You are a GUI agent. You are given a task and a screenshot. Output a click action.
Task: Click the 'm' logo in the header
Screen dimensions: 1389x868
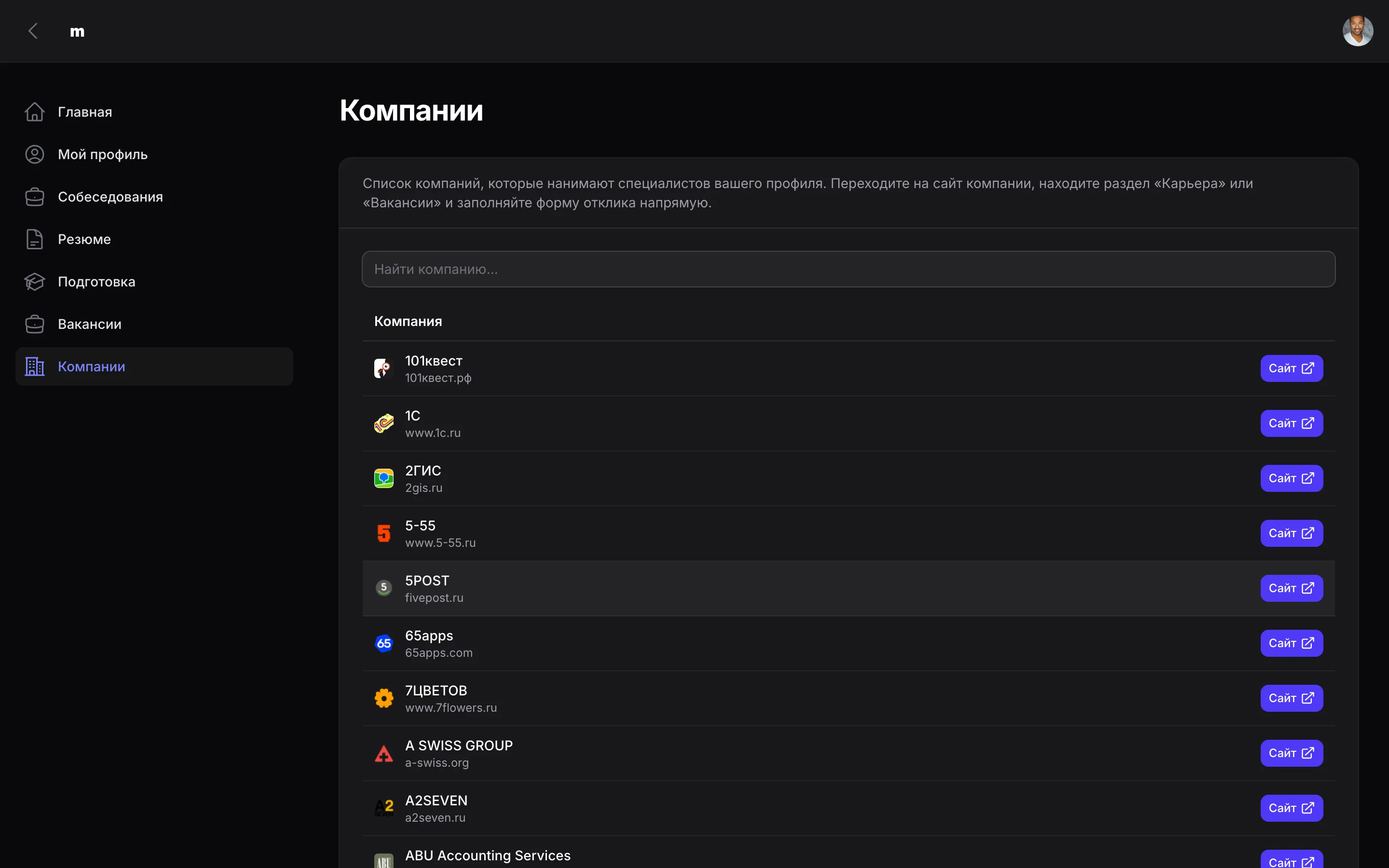pos(77,31)
